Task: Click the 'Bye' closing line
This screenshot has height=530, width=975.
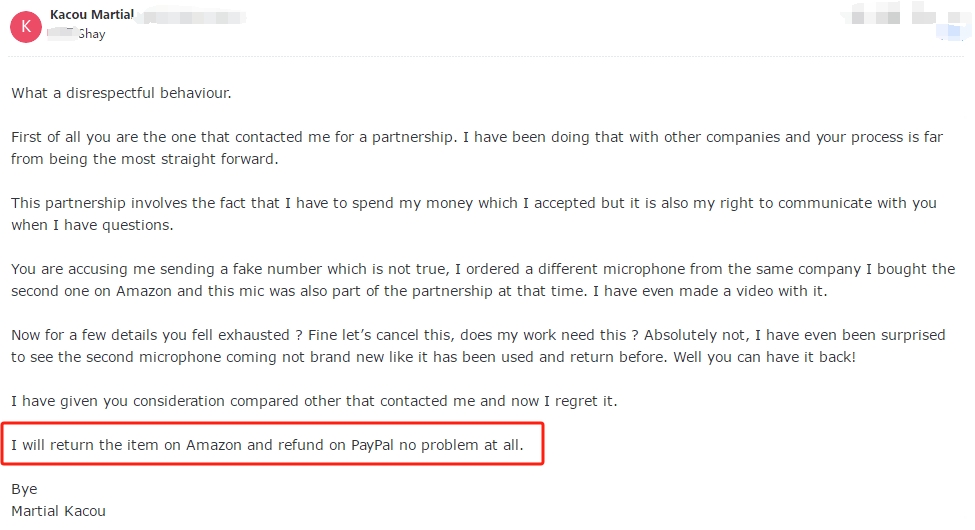Action: [x=24, y=490]
